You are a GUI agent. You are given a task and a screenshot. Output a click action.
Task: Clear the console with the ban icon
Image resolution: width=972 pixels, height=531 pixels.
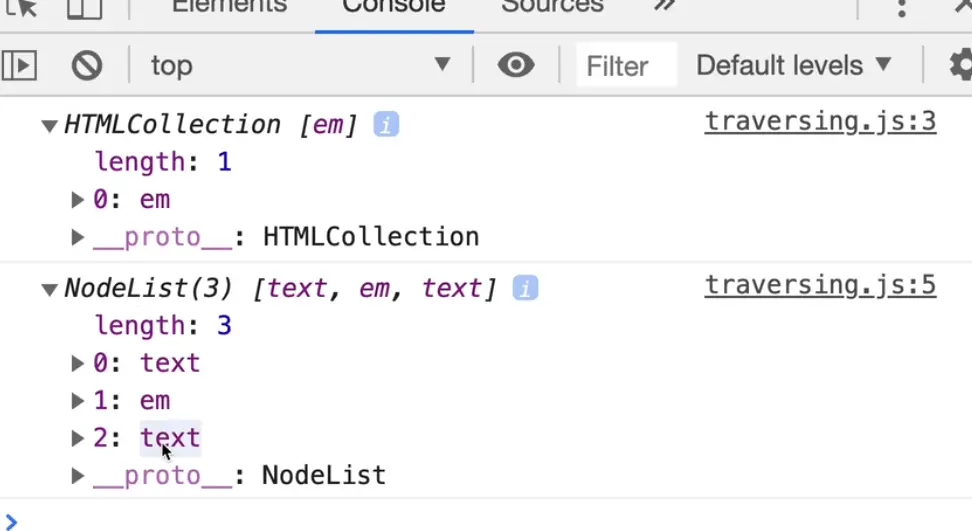coord(87,66)
